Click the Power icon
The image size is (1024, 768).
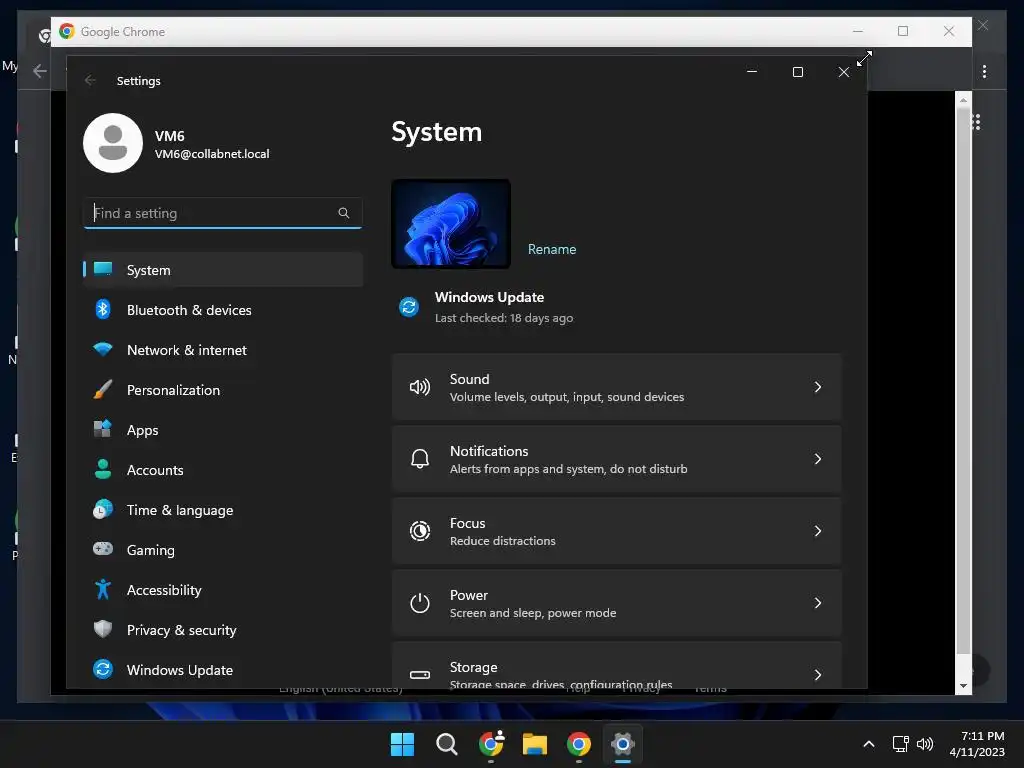(420, 603)
